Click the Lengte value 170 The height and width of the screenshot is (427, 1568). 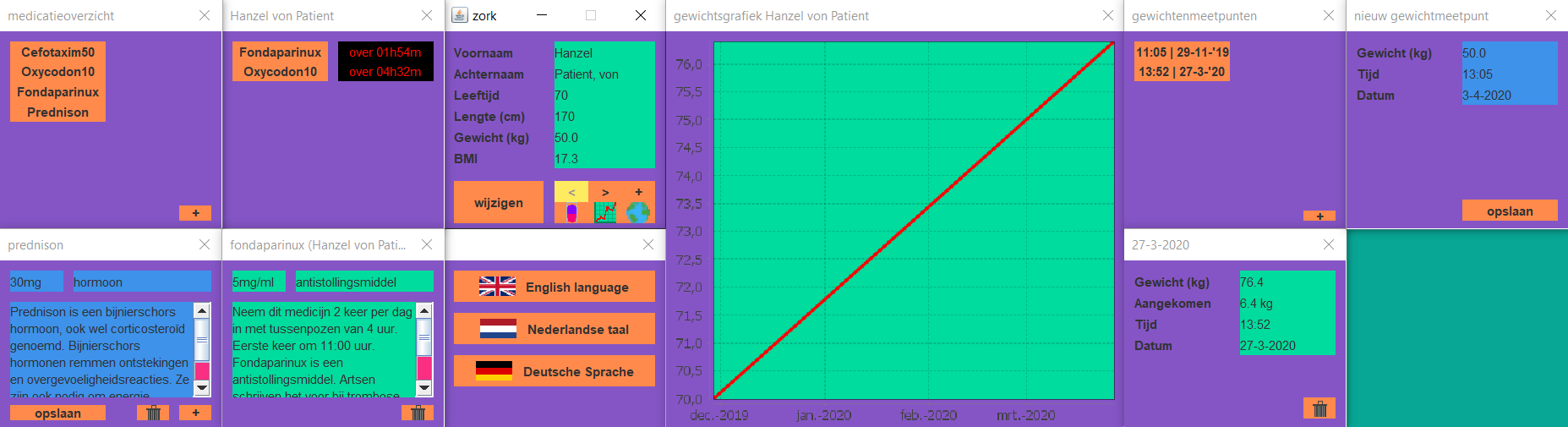click(x=604, y=116)
